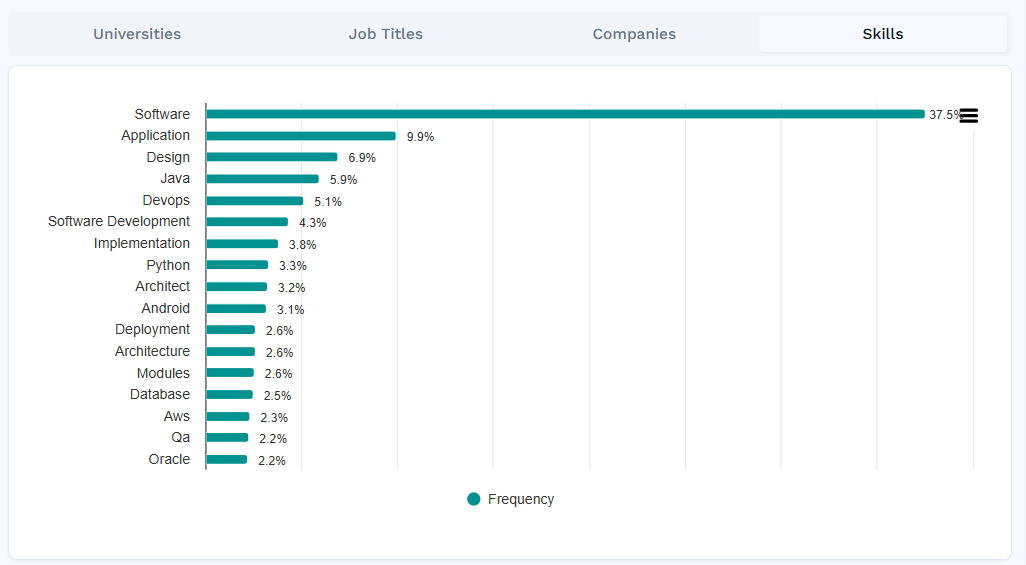The height and width of the screenshot is (565, 1026).
Task: Click the Aws bar
Action: pos(228,417)
